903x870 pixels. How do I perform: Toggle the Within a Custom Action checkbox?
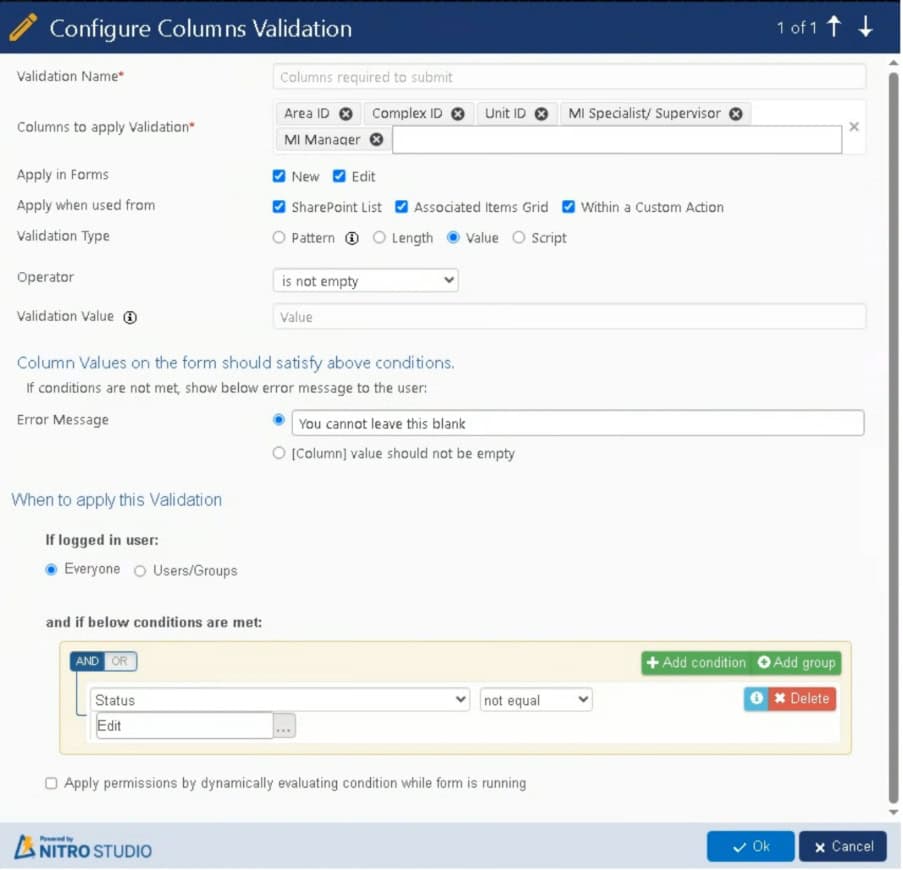point(568,207)
